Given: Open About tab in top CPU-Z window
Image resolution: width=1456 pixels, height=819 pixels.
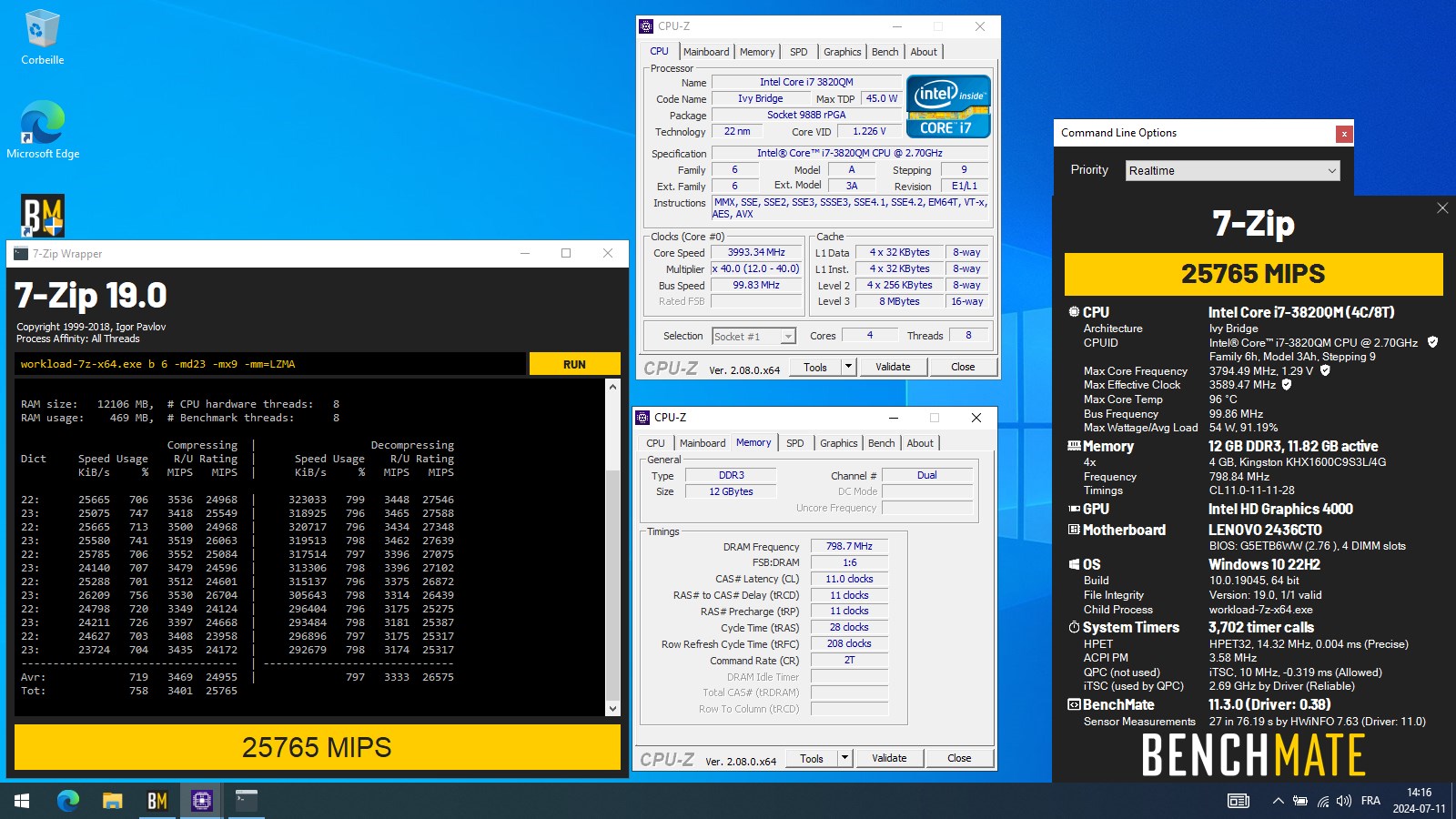Looking at the screenshot, I should (x=924, y=52).
